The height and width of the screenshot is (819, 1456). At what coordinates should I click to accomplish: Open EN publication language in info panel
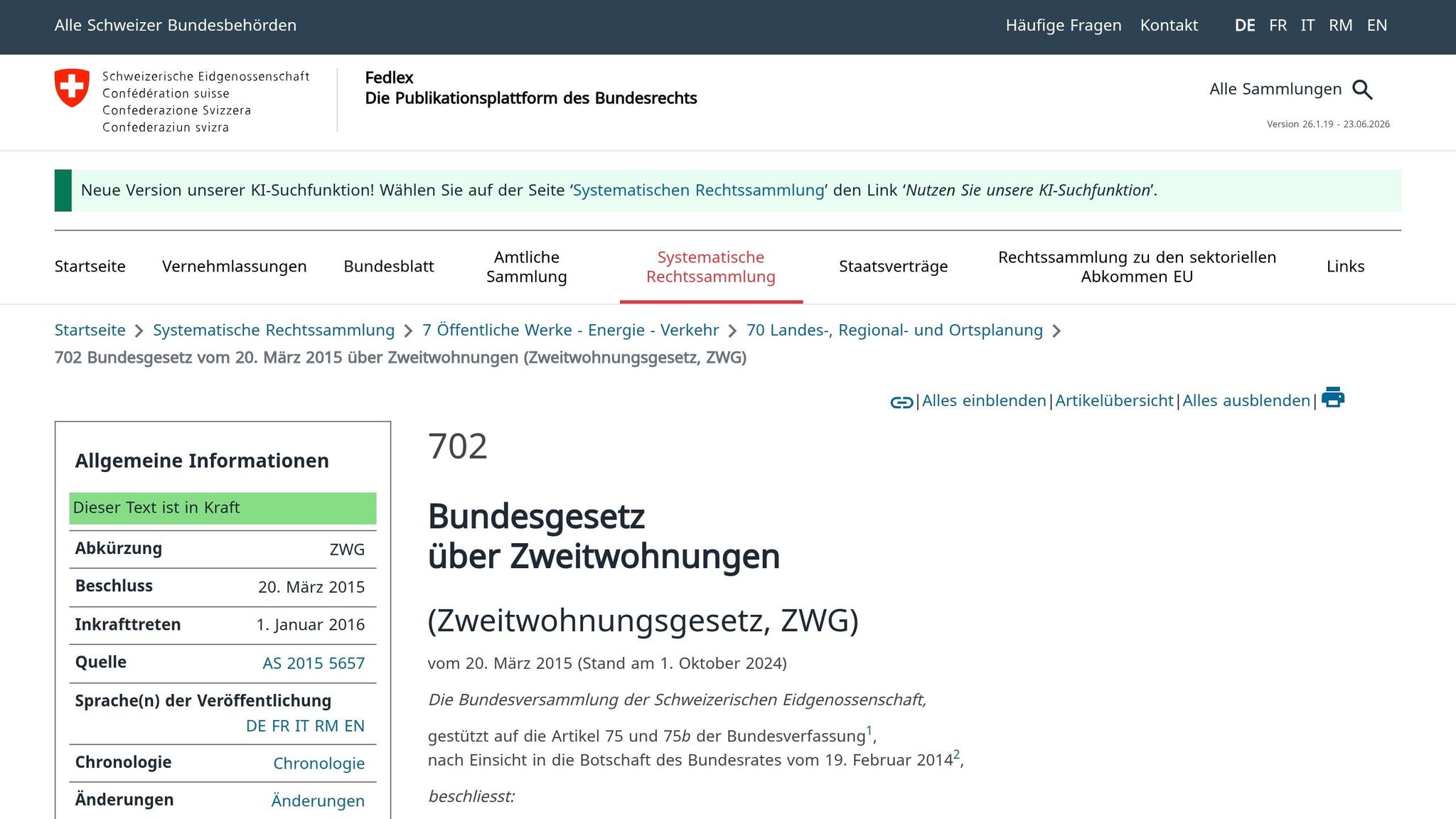[x=354, y=727]
